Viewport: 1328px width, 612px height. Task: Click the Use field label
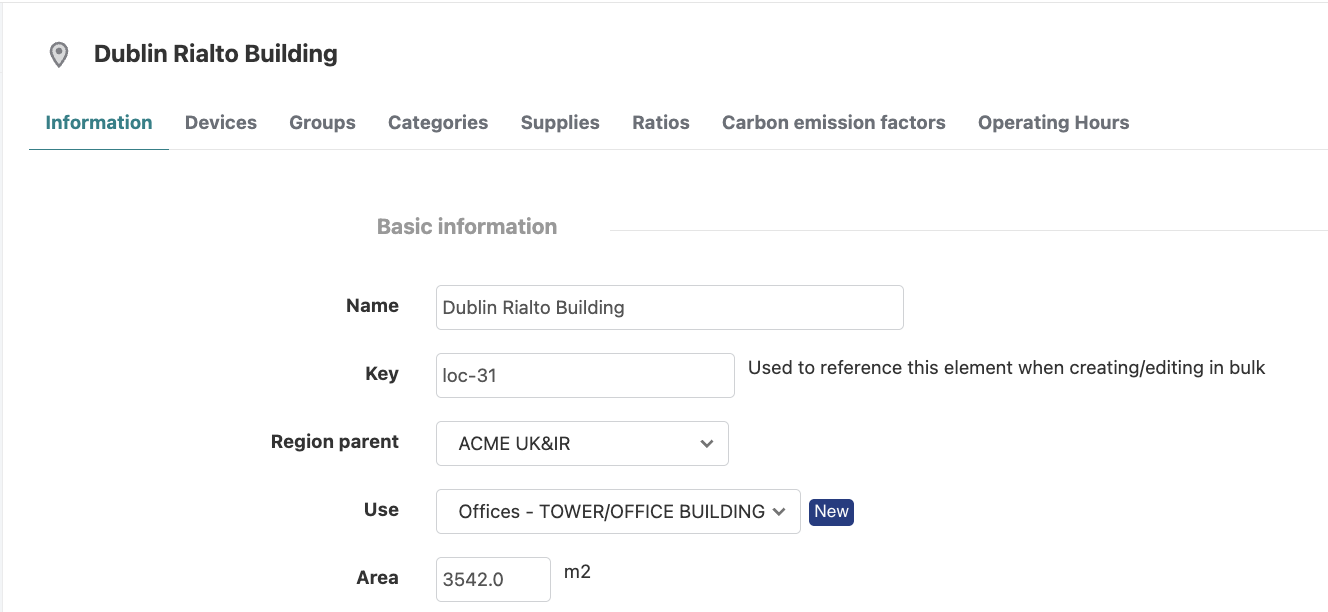click(381, 510)
